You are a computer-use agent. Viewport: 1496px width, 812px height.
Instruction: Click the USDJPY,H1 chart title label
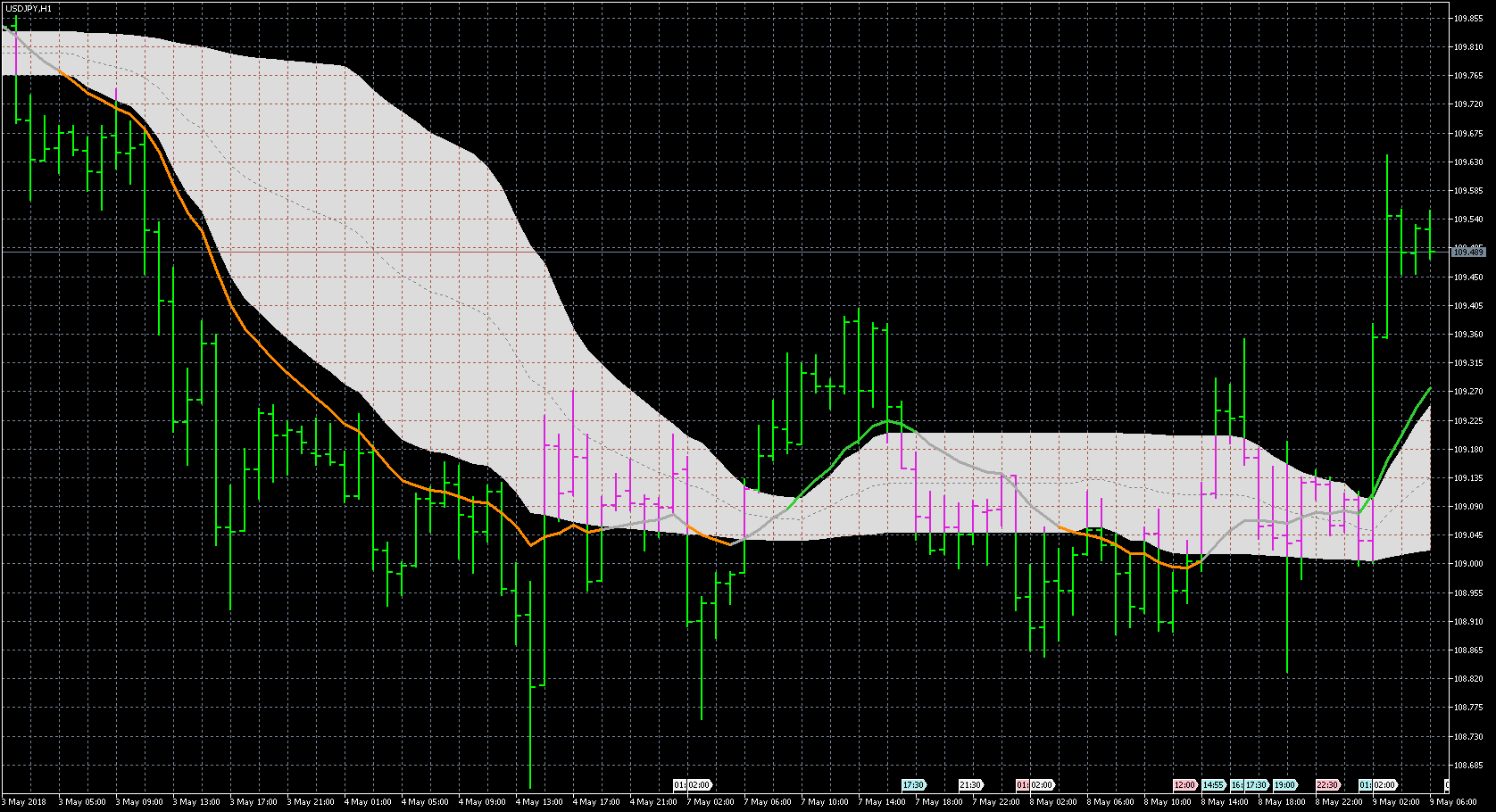[28, 8]
